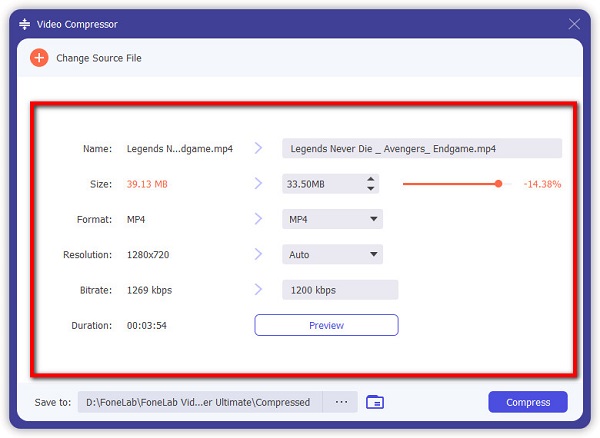
Task: Click the arrow chevron in the Name row
Action: tap(259, 148)
